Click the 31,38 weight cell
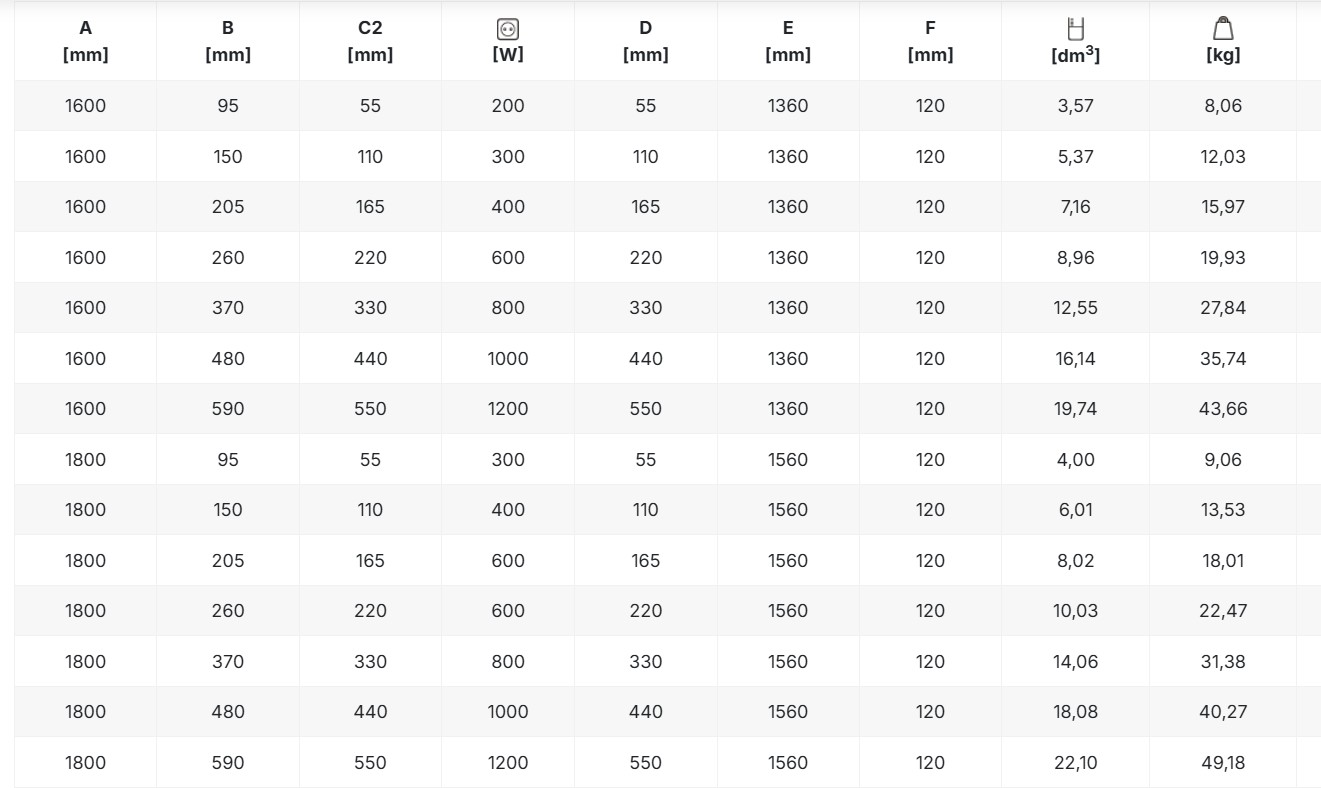 (1223, 662)
